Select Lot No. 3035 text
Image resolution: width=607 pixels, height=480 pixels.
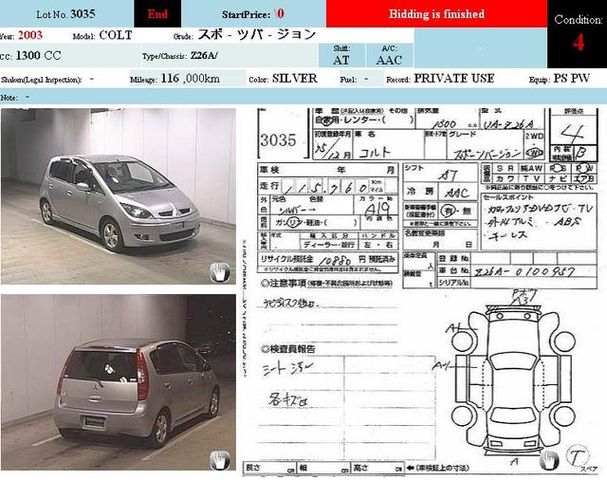[66, 14]
